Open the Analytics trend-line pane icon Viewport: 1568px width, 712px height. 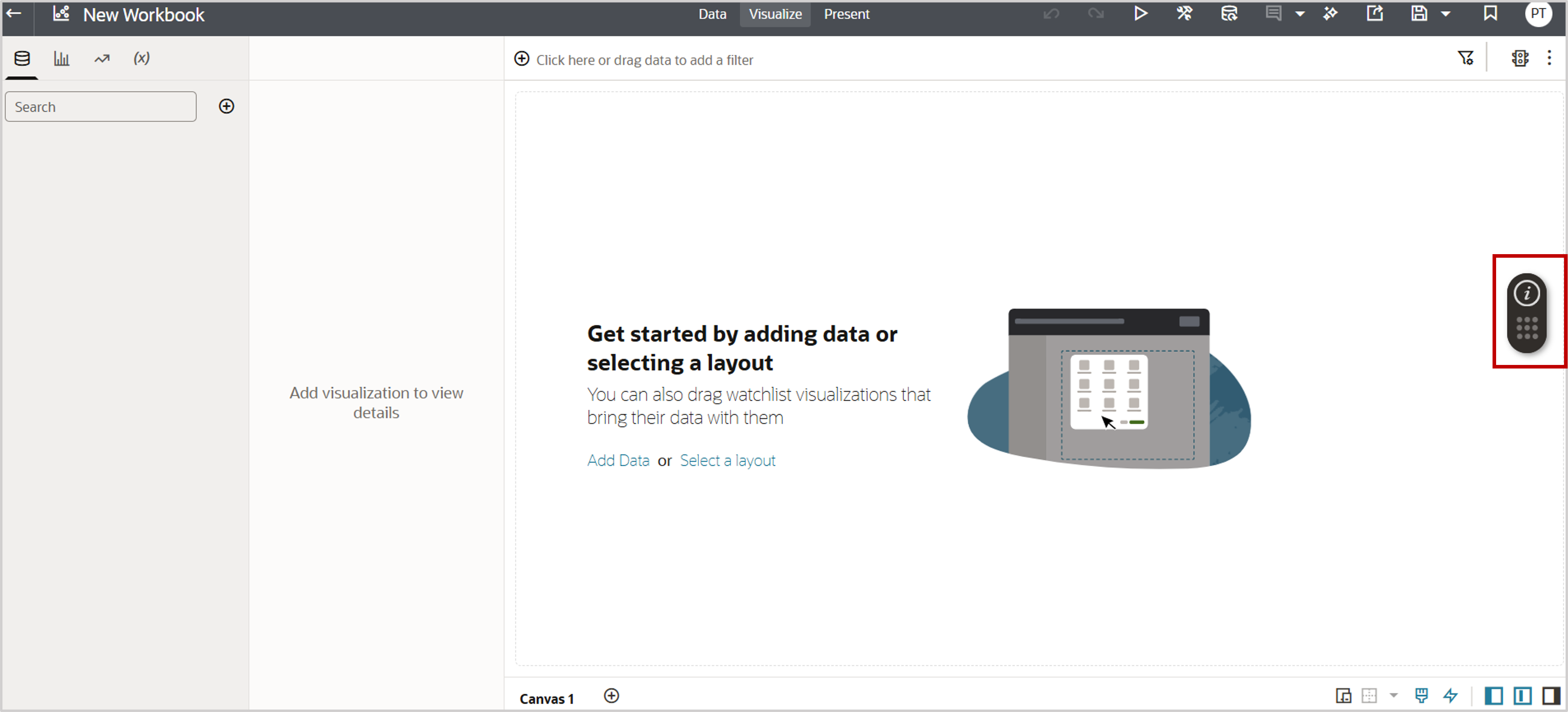(x=102, y=58)
